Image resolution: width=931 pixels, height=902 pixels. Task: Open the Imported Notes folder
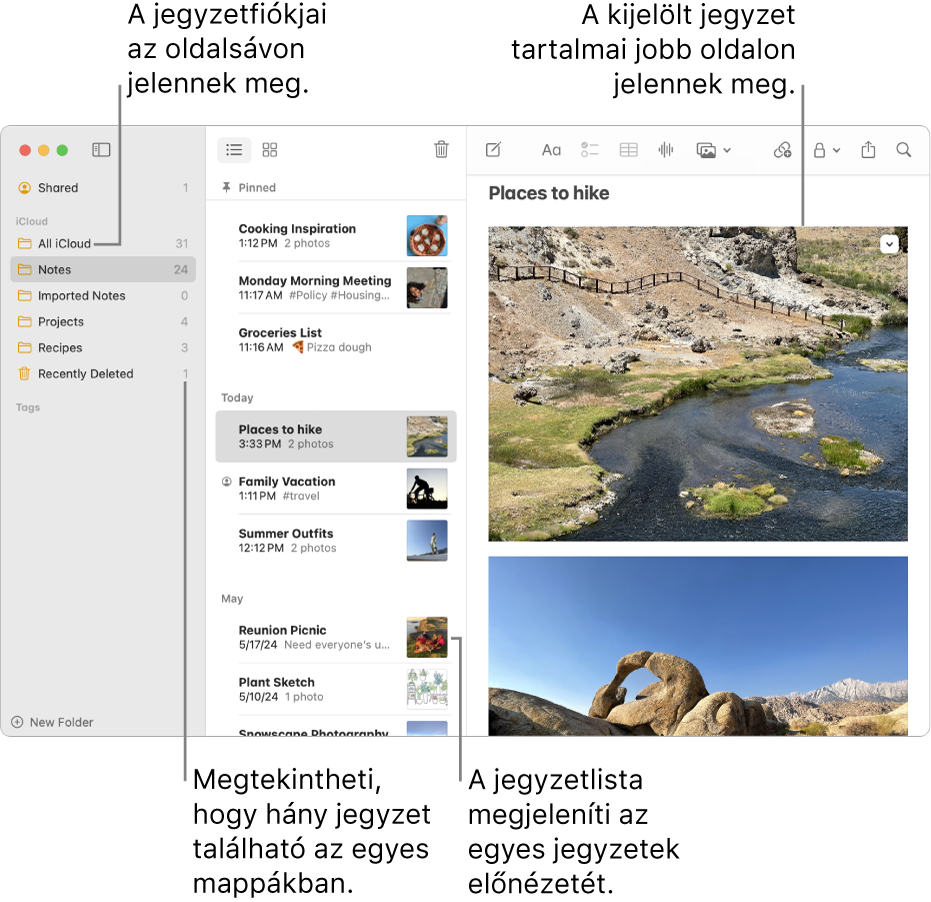point(103,296)
